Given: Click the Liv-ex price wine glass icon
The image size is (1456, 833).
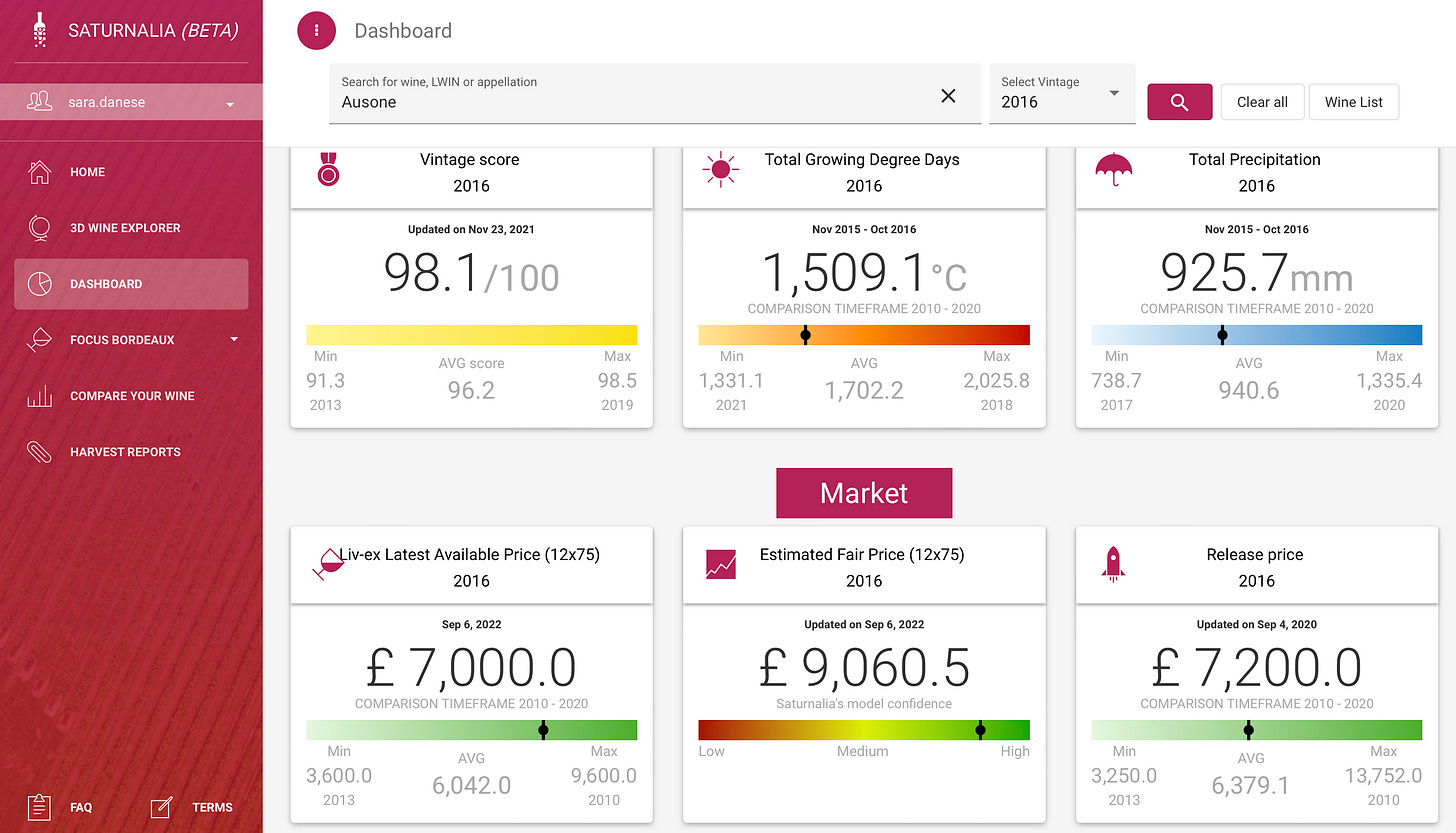Looking at the screenshot, I should 327,566.
